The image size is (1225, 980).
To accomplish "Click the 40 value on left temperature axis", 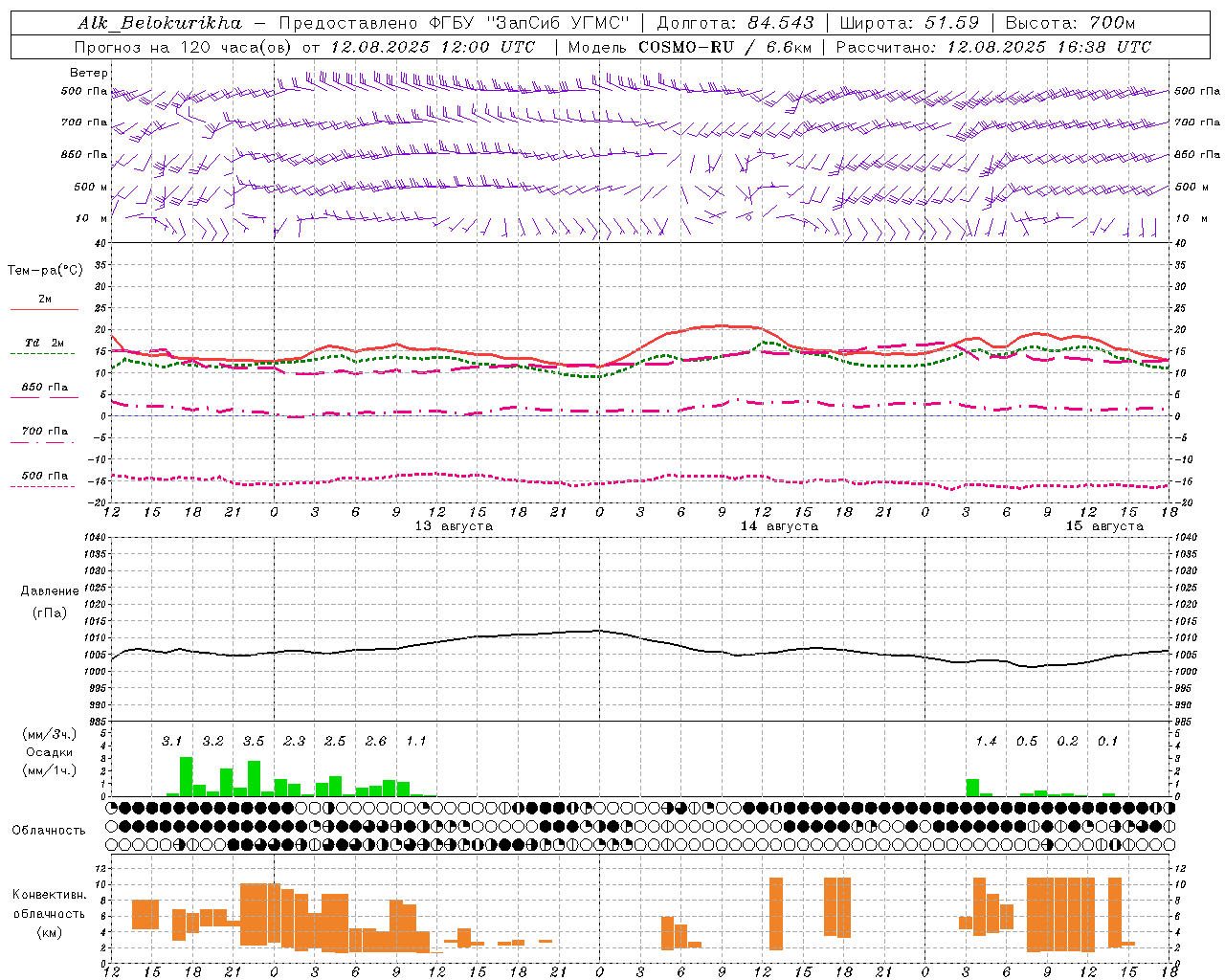I will tap(100, 243).
